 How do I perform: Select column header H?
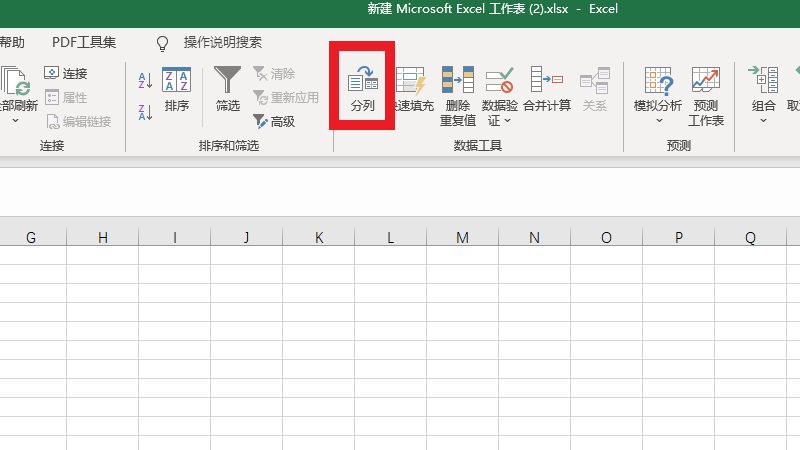coord(102,237)
